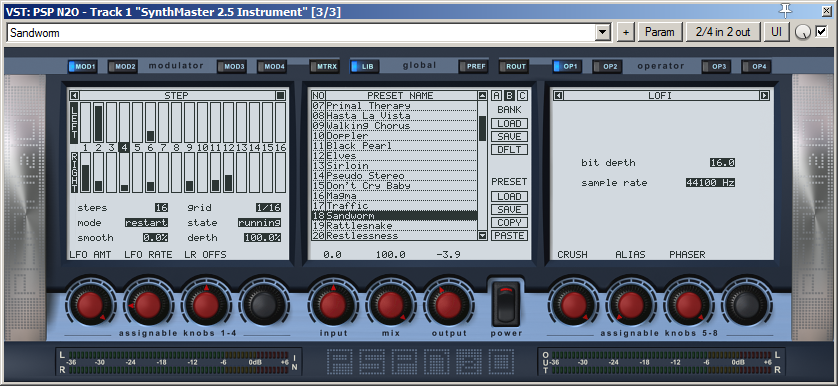Open the Sandworm preset dropdown arrow
838x386 pixels.
click(x=603, y=33)
